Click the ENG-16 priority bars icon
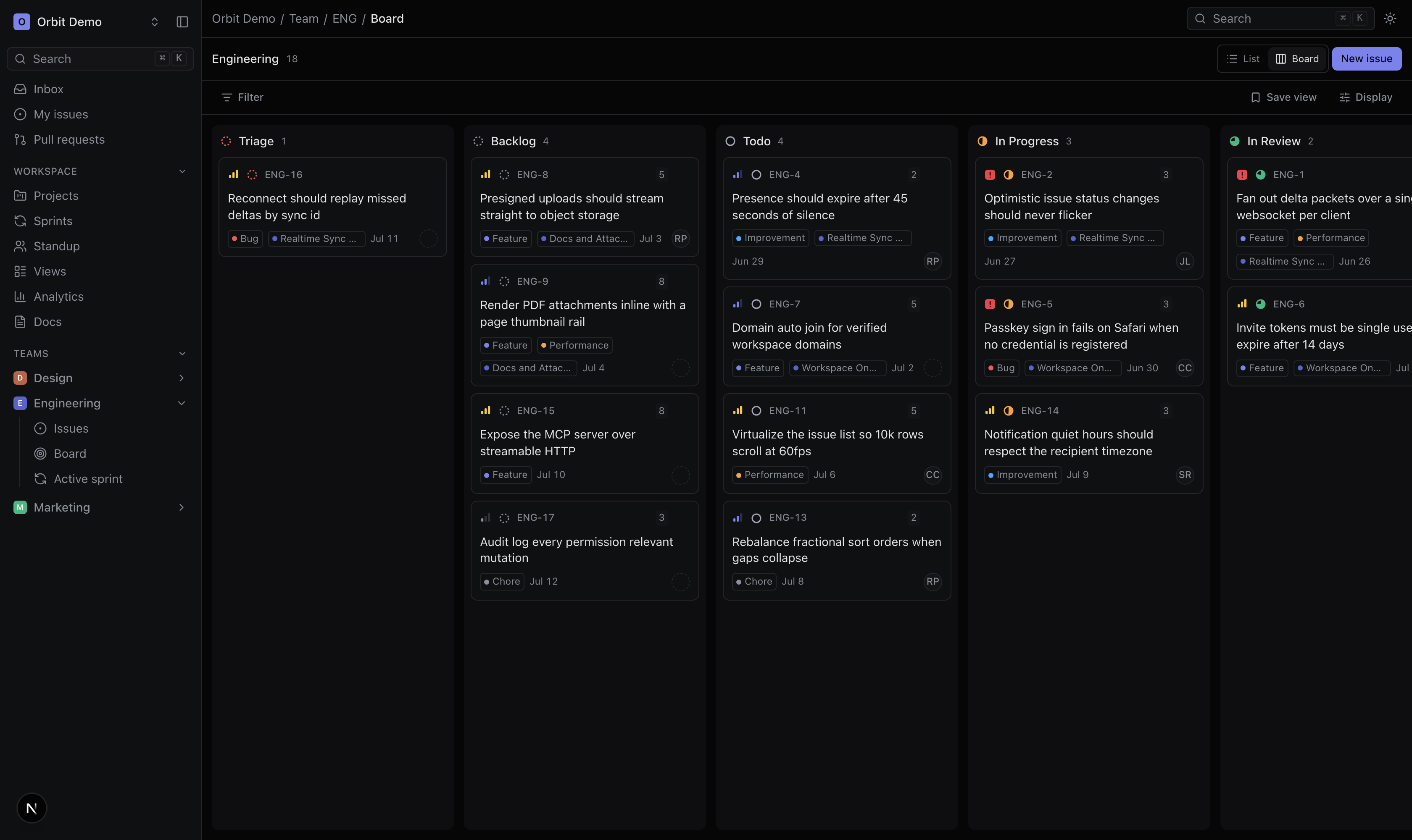The image size is (1412, 840). pyautogui.click(x=233, y=174)
